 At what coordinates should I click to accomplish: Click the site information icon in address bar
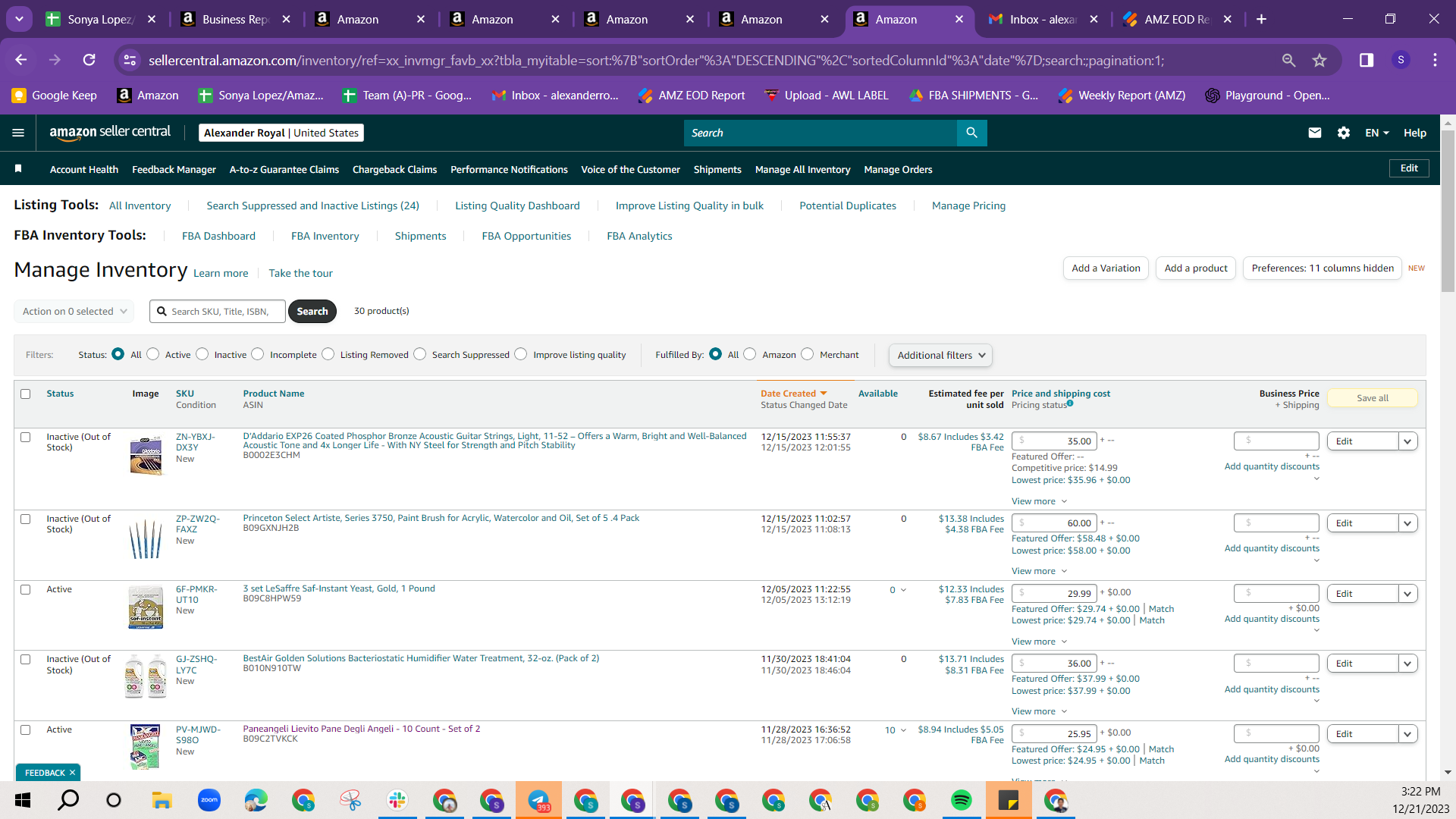tap(130, 60)
